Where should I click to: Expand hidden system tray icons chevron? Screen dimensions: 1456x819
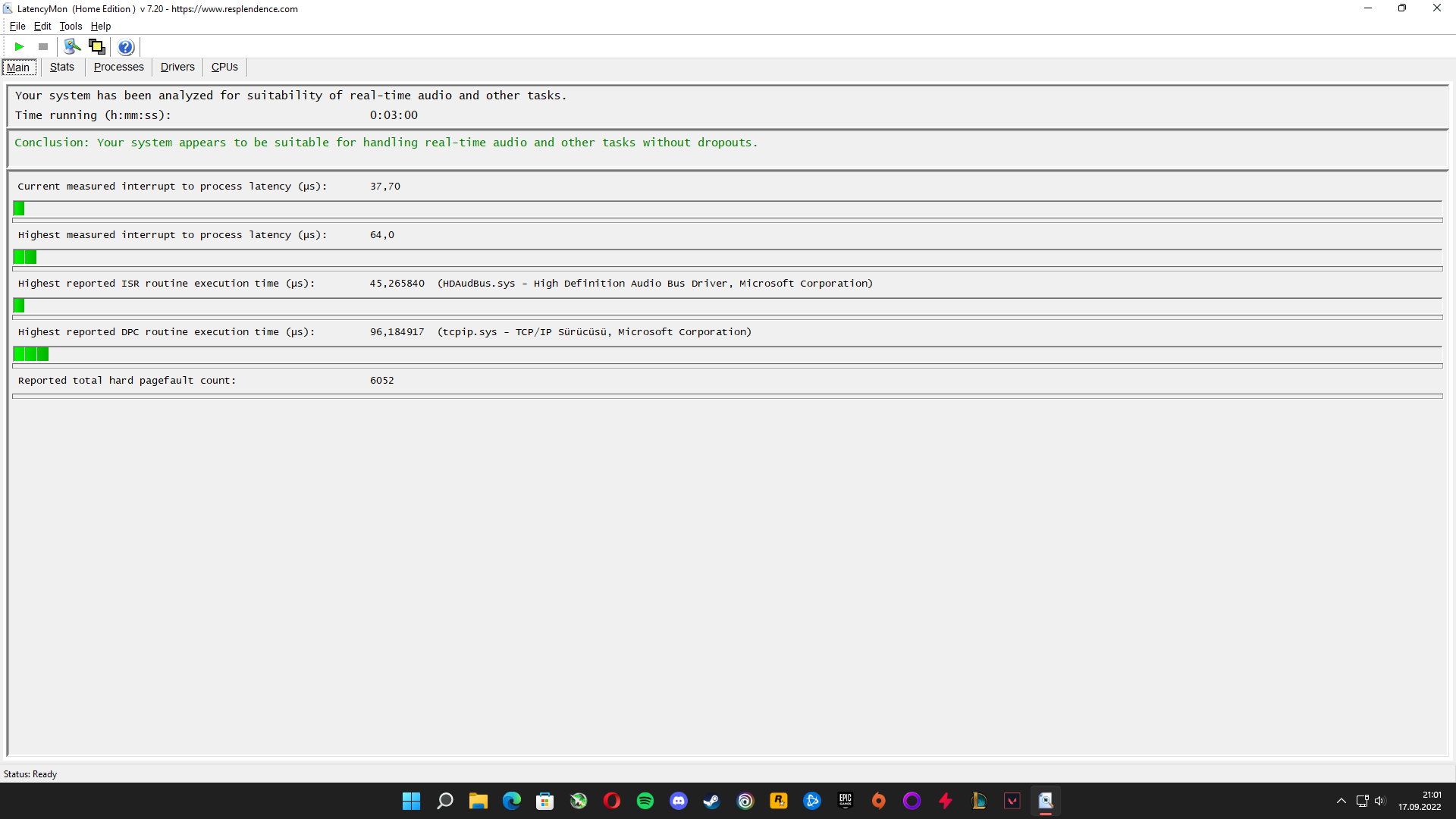1341,801
